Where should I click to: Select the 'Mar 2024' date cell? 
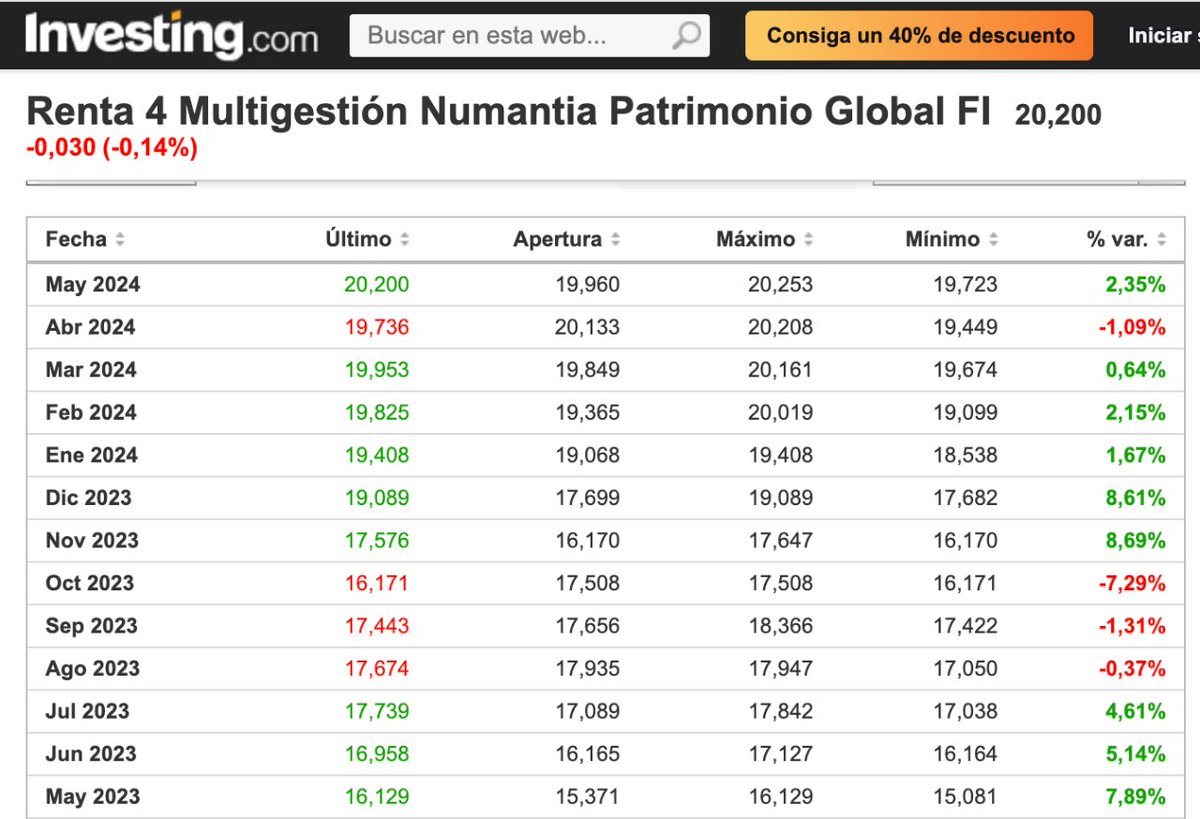[91, 370]
